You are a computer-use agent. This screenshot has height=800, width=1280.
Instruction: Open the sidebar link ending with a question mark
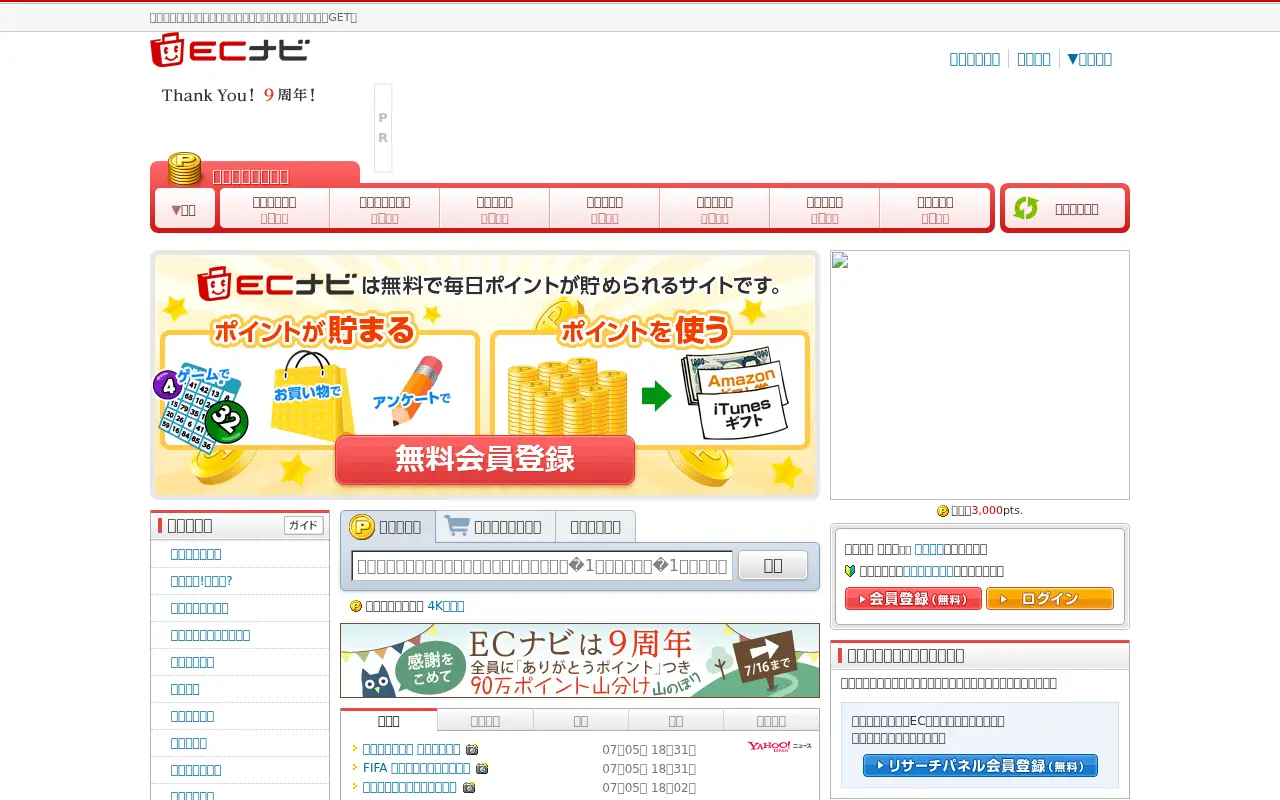201,581
